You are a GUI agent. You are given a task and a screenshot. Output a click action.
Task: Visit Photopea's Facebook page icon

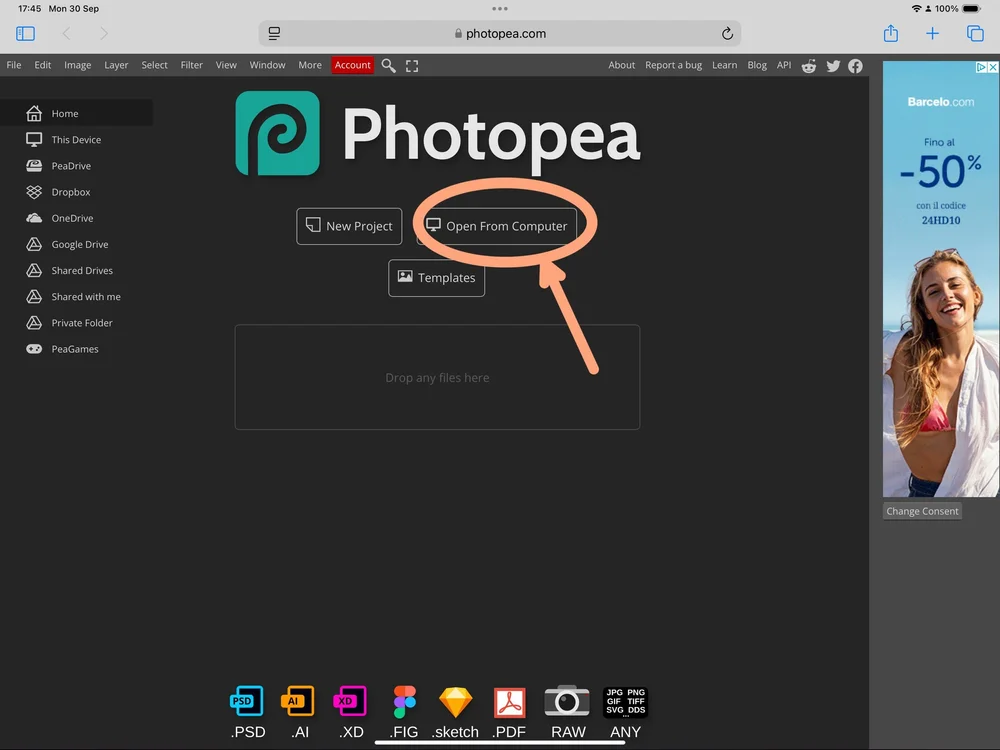855,66
